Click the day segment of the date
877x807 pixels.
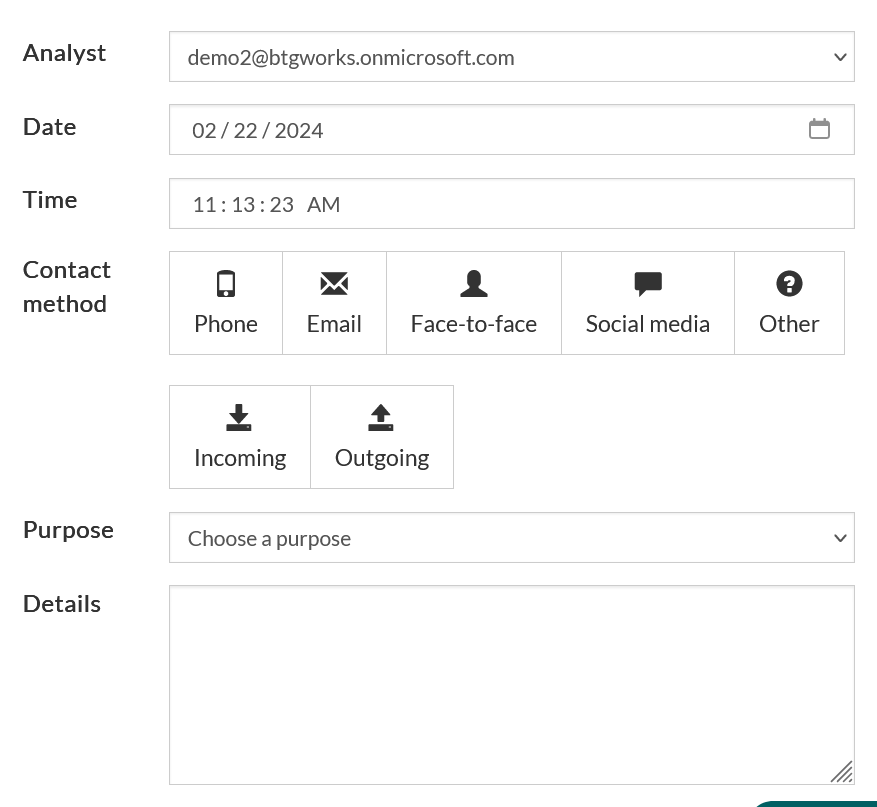pyautogui.click(x=245, y=131)
